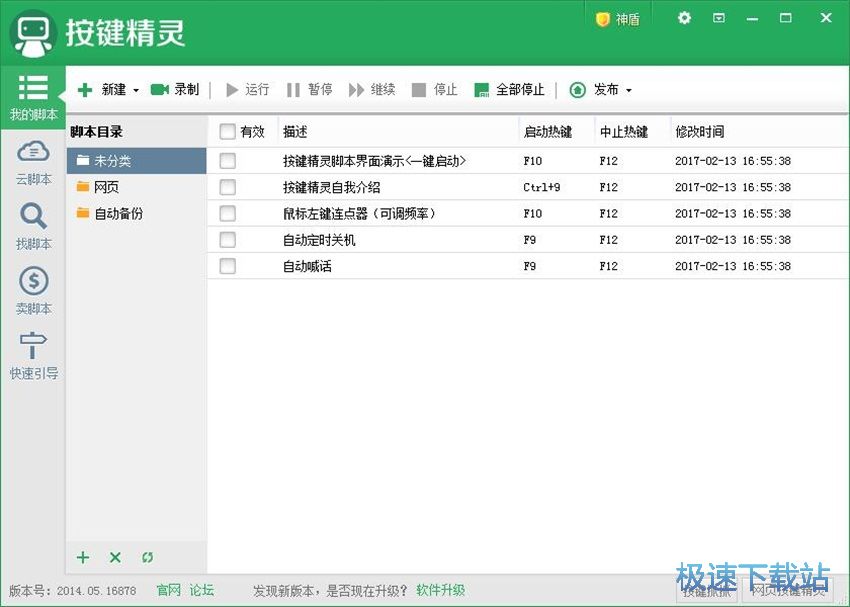Select the 自动备份 folder
The image size is (850, 607).
click(x=136, y=213)
